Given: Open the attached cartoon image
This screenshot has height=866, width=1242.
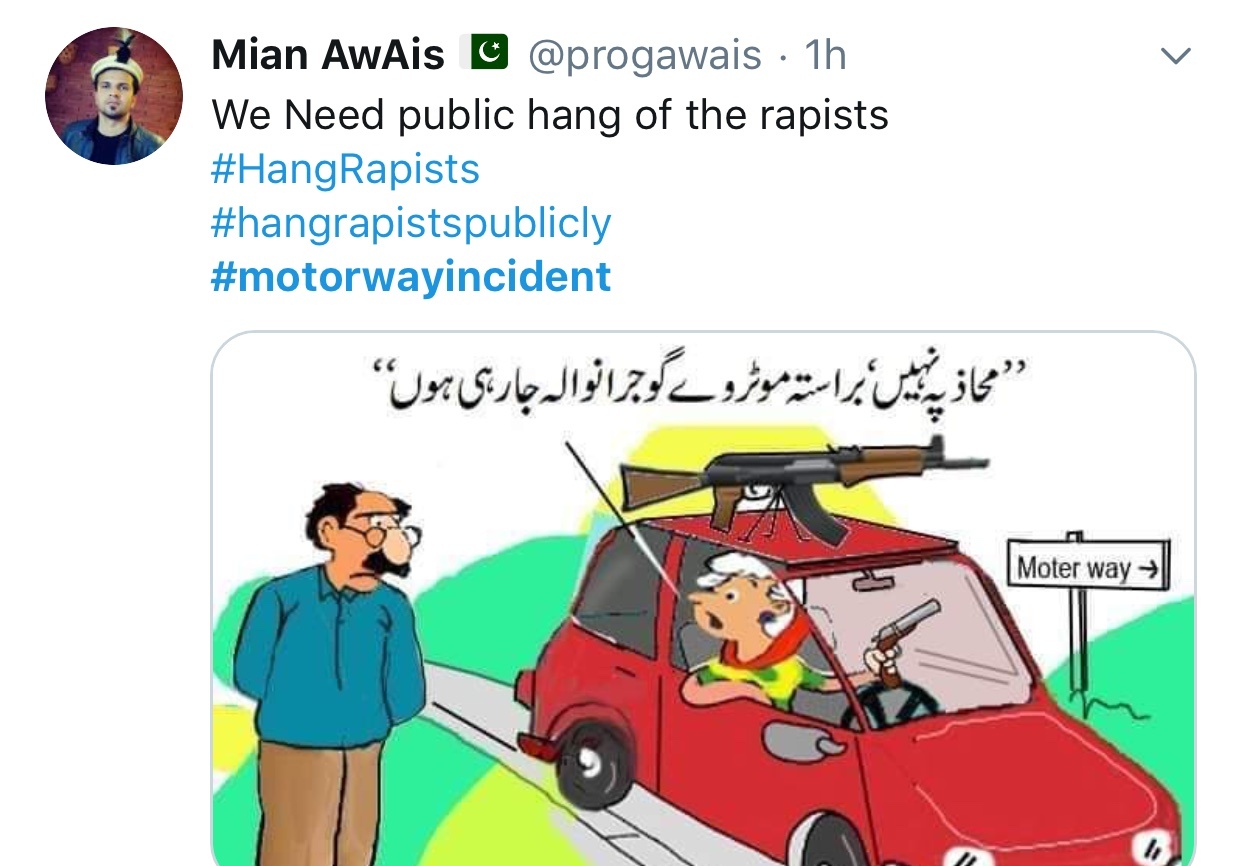Looking at the screenshot, I should pyautogui.click(x=703, y=600).
